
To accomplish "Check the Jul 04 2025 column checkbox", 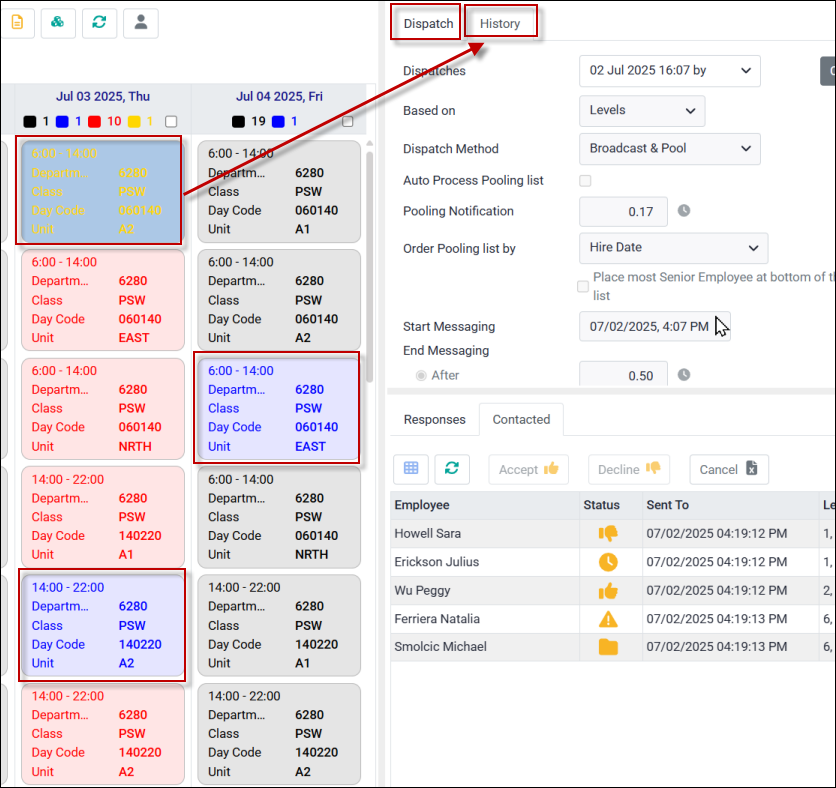I will tap(348, 122).
